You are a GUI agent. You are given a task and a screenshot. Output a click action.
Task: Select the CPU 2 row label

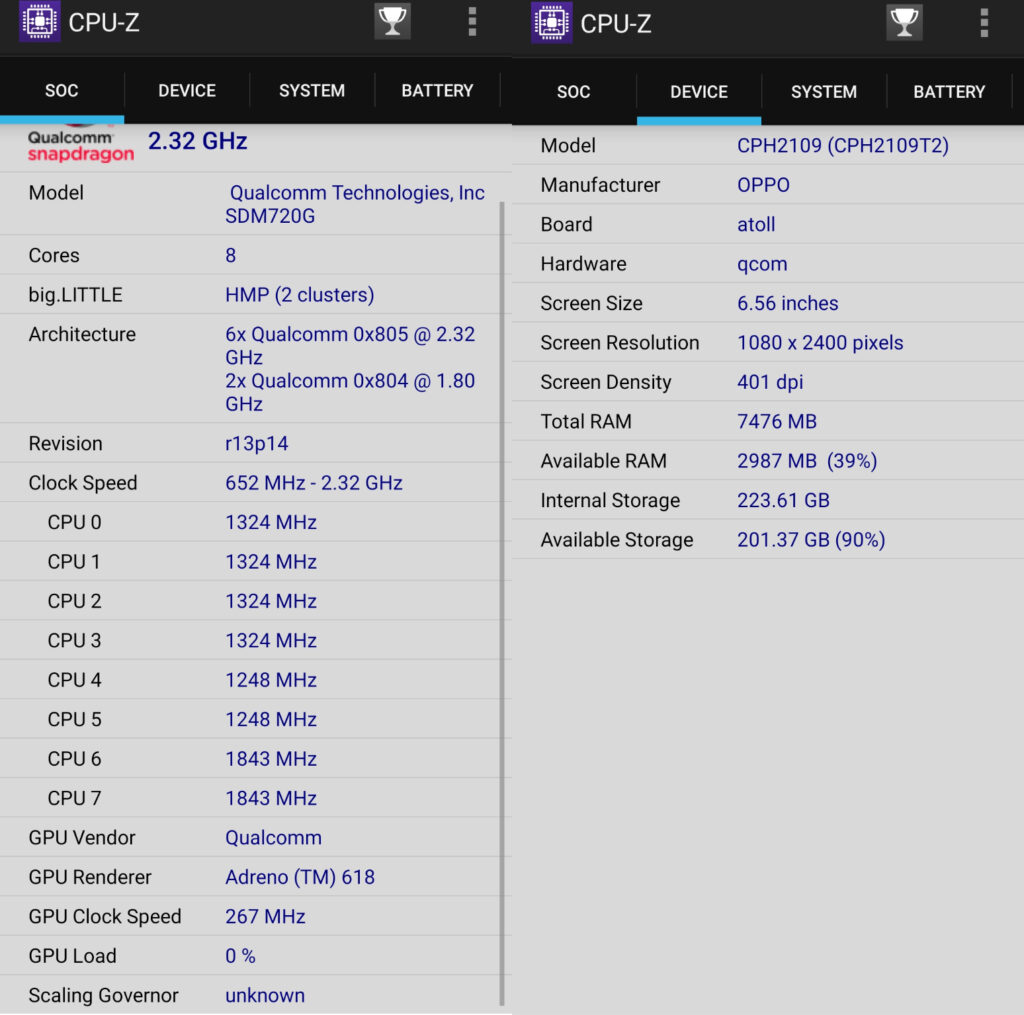(74, 601)
